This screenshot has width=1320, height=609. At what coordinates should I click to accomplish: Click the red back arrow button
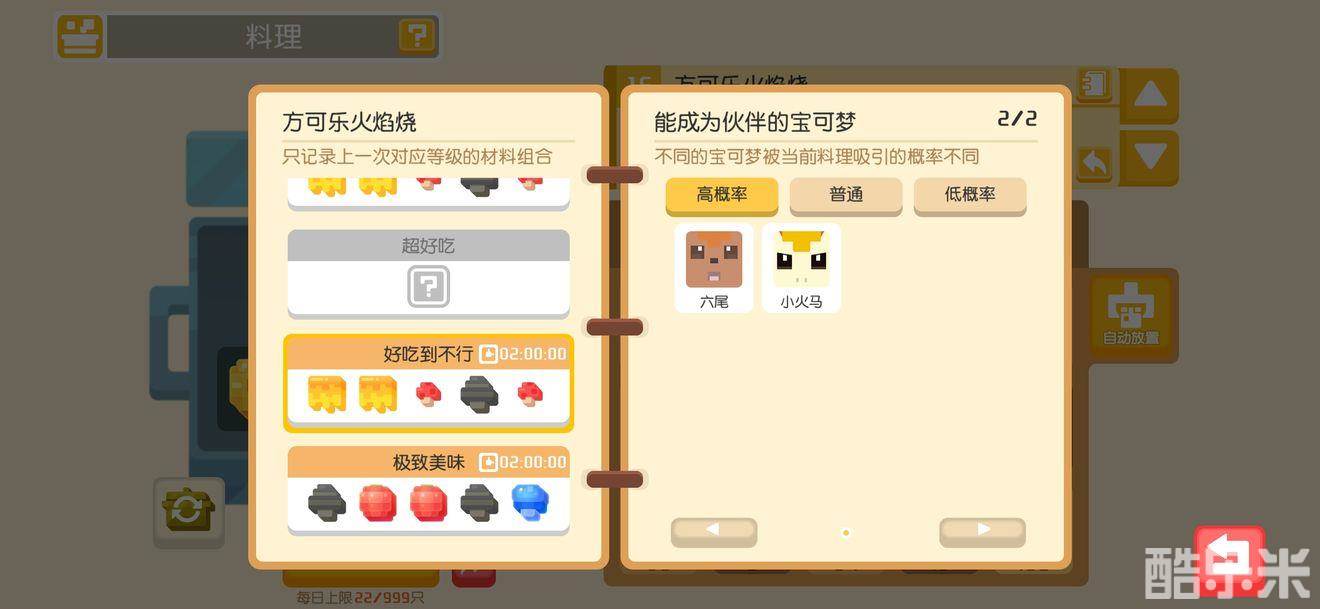1229,558
